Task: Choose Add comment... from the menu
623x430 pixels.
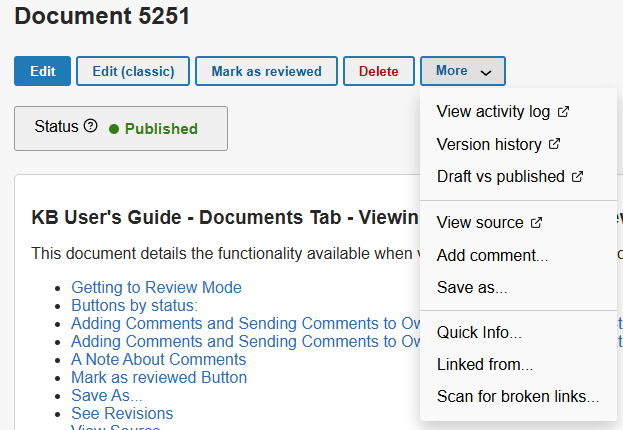Action: [x=492, y=256]
